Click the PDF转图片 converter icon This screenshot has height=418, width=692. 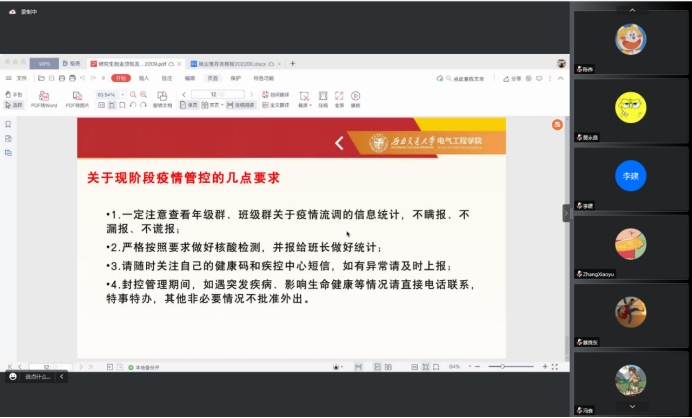click(77, 98)
